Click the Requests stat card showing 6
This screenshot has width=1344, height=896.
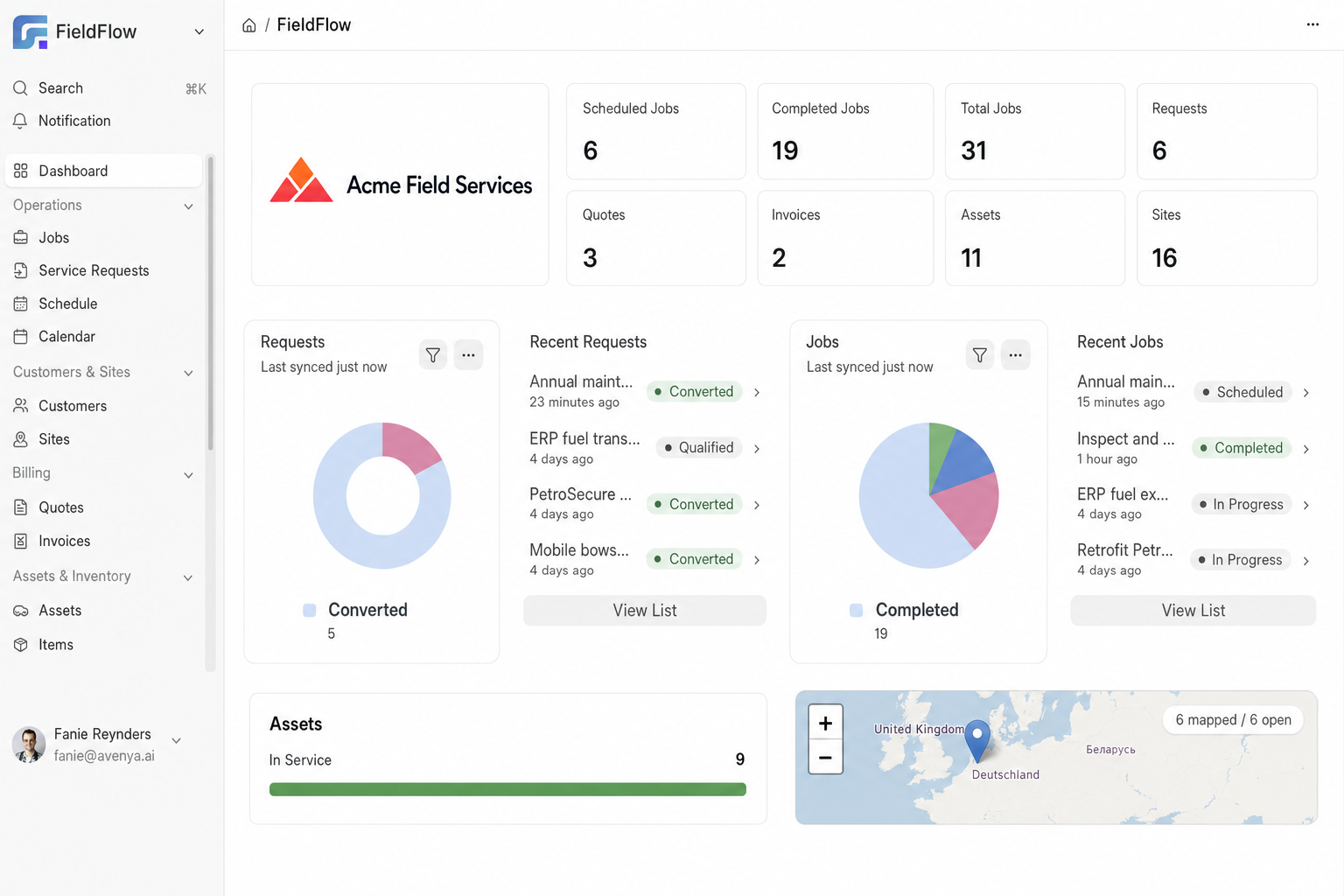(1227, 131)
